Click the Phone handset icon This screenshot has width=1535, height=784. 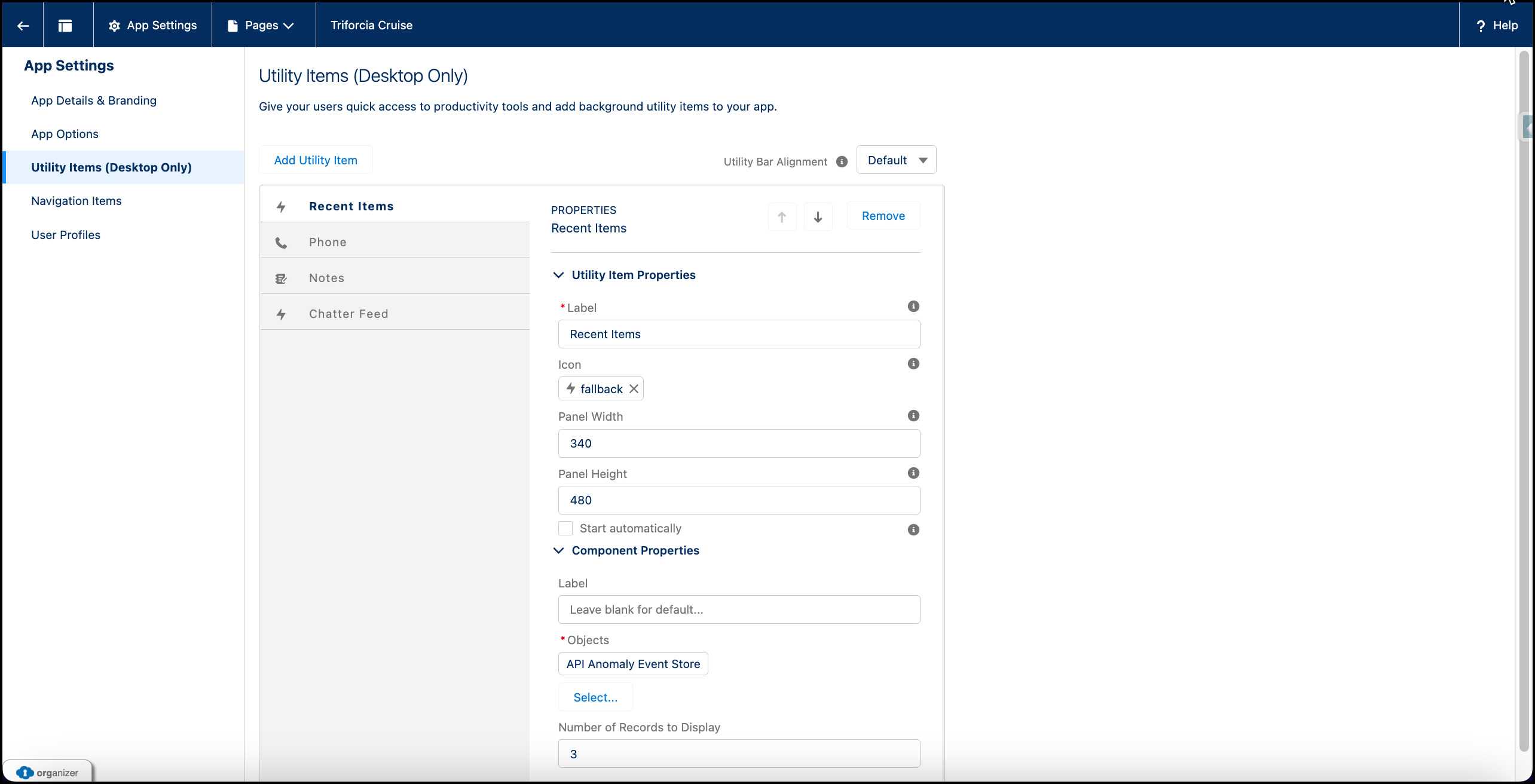(x=281, y=243)
